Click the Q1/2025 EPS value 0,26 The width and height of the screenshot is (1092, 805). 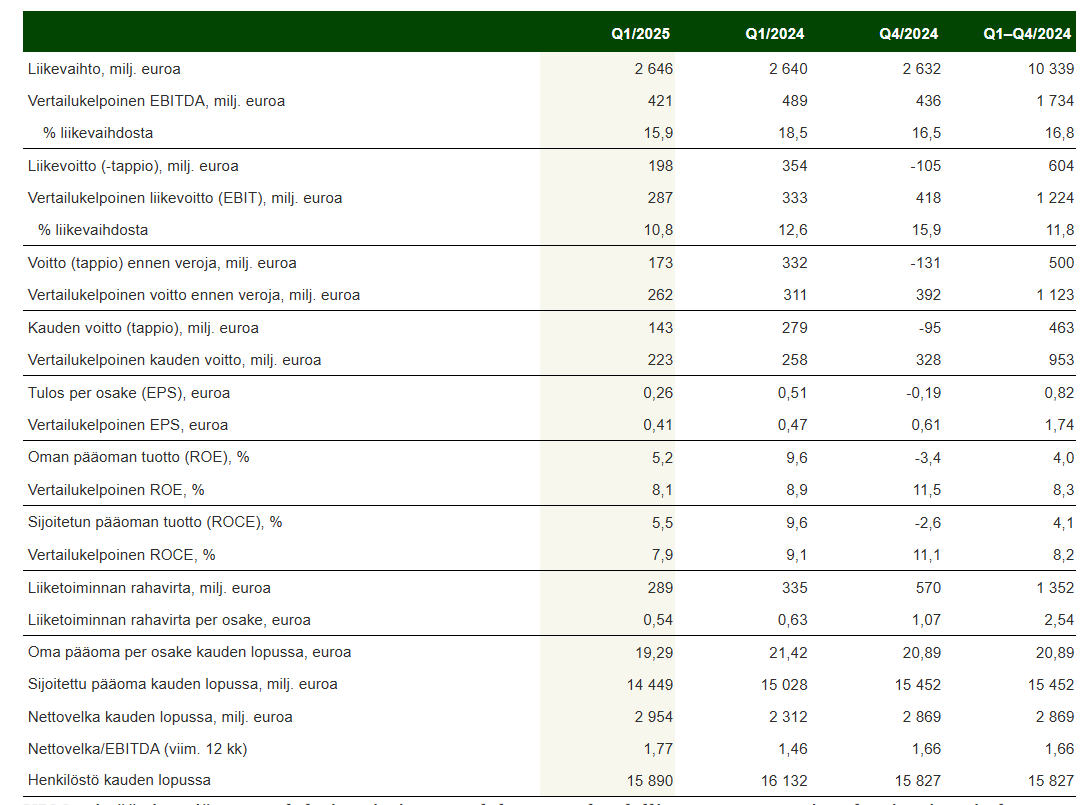tap(657, 393)
